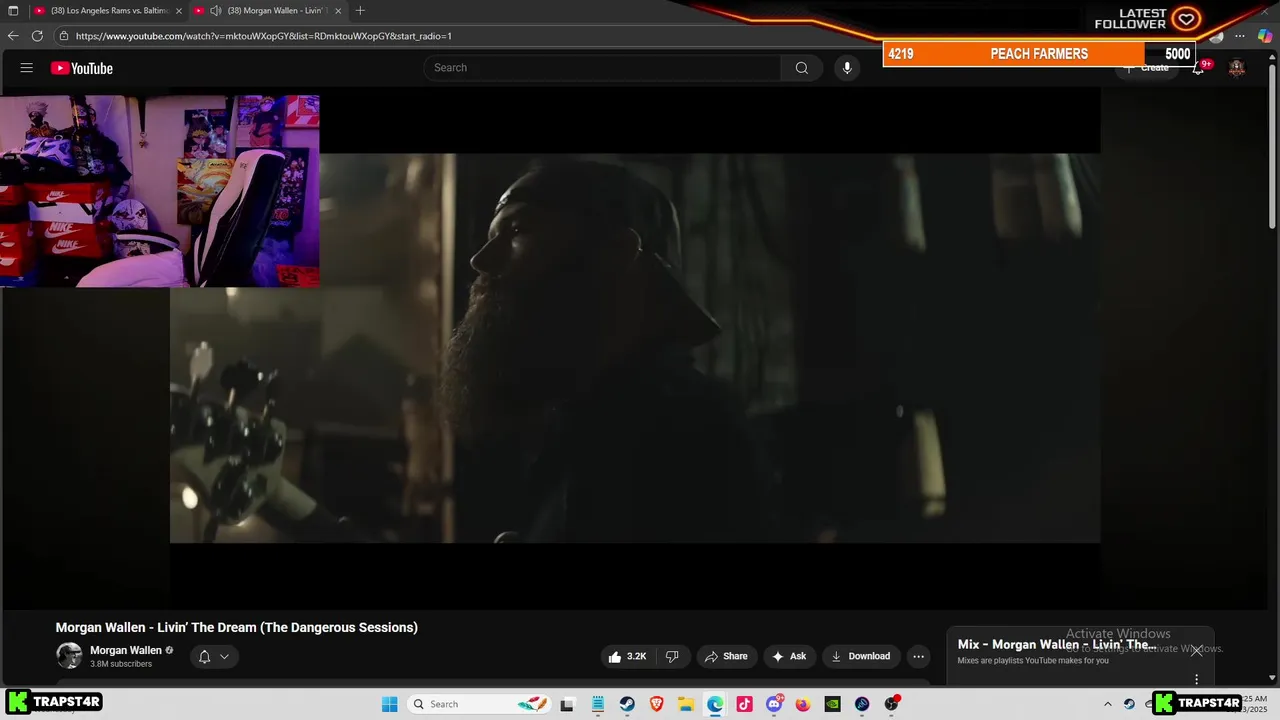Open the YouTube guide hamburger menu
The height and width of the screenshot is (720, 1280).
[27, 68]
